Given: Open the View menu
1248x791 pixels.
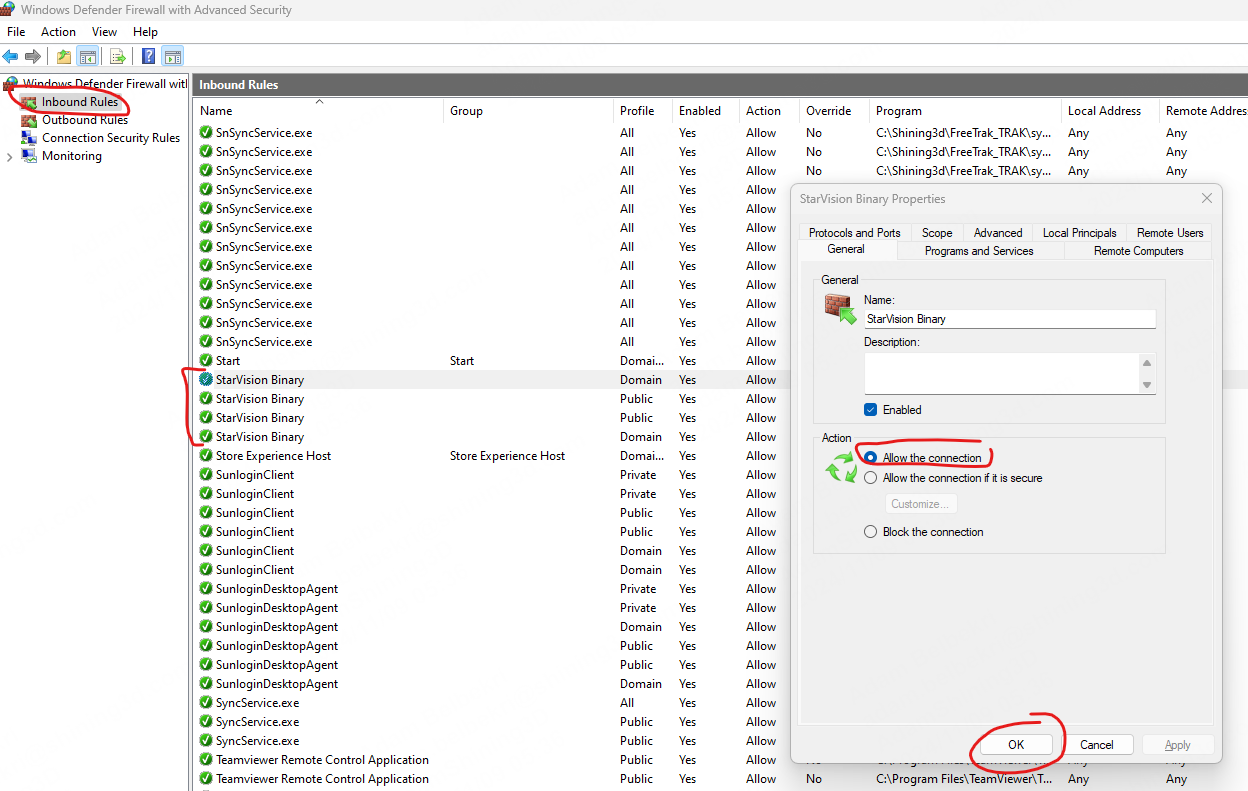Looking at the screenshot, I should [x=104, y=32].
